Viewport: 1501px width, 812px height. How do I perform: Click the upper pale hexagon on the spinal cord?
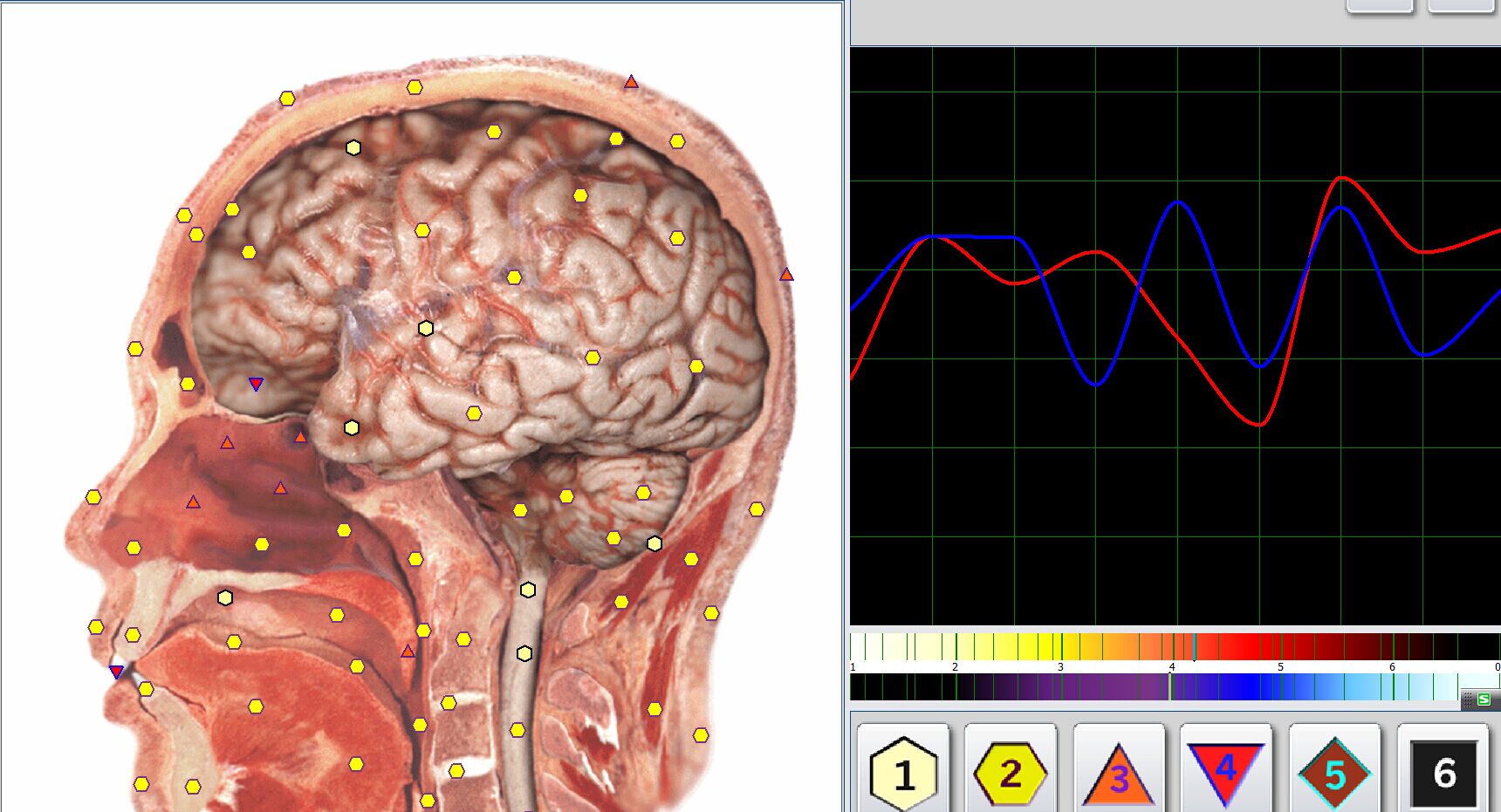tap(528, 590)
